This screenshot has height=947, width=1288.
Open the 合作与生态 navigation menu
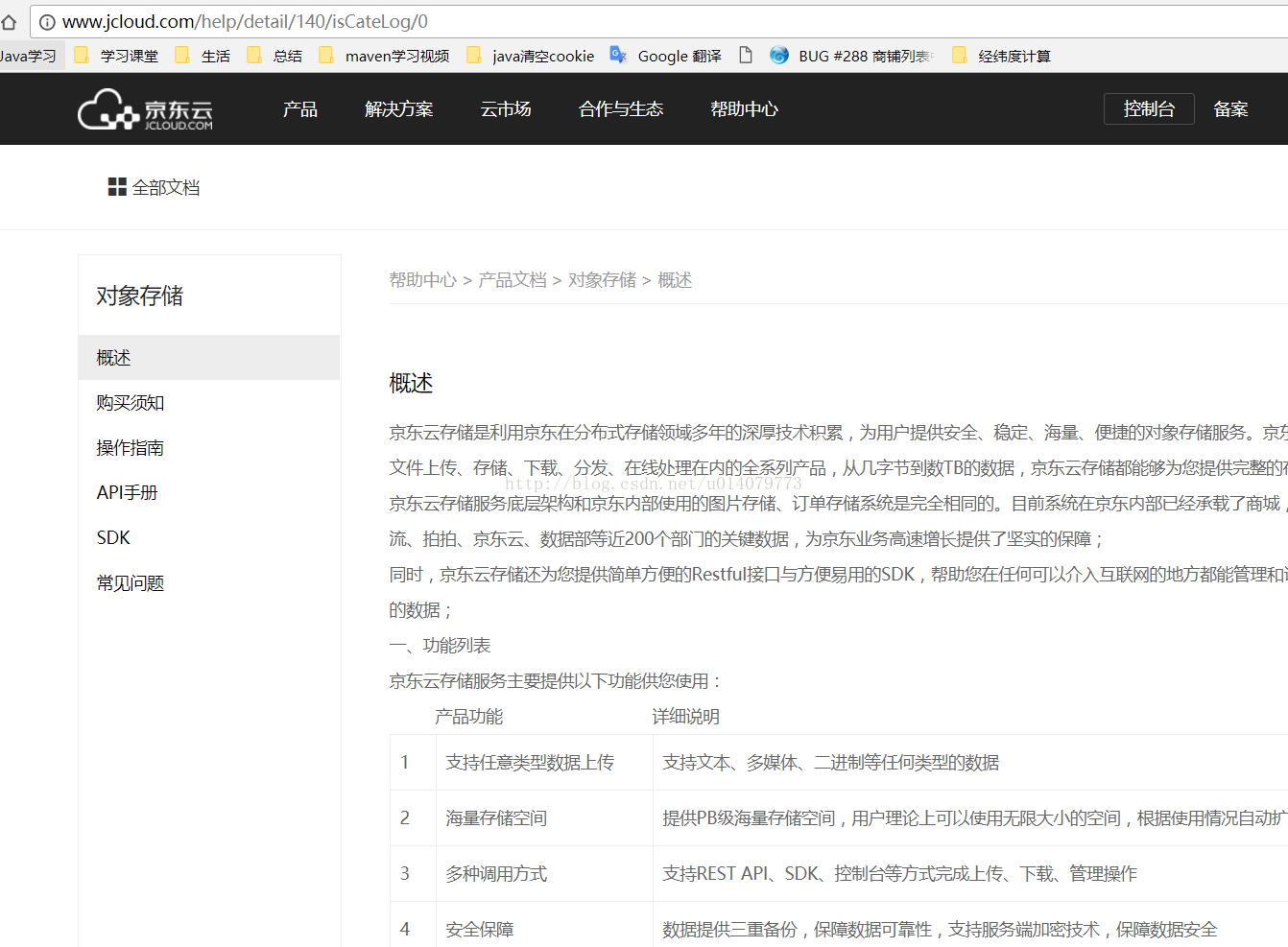621,109
